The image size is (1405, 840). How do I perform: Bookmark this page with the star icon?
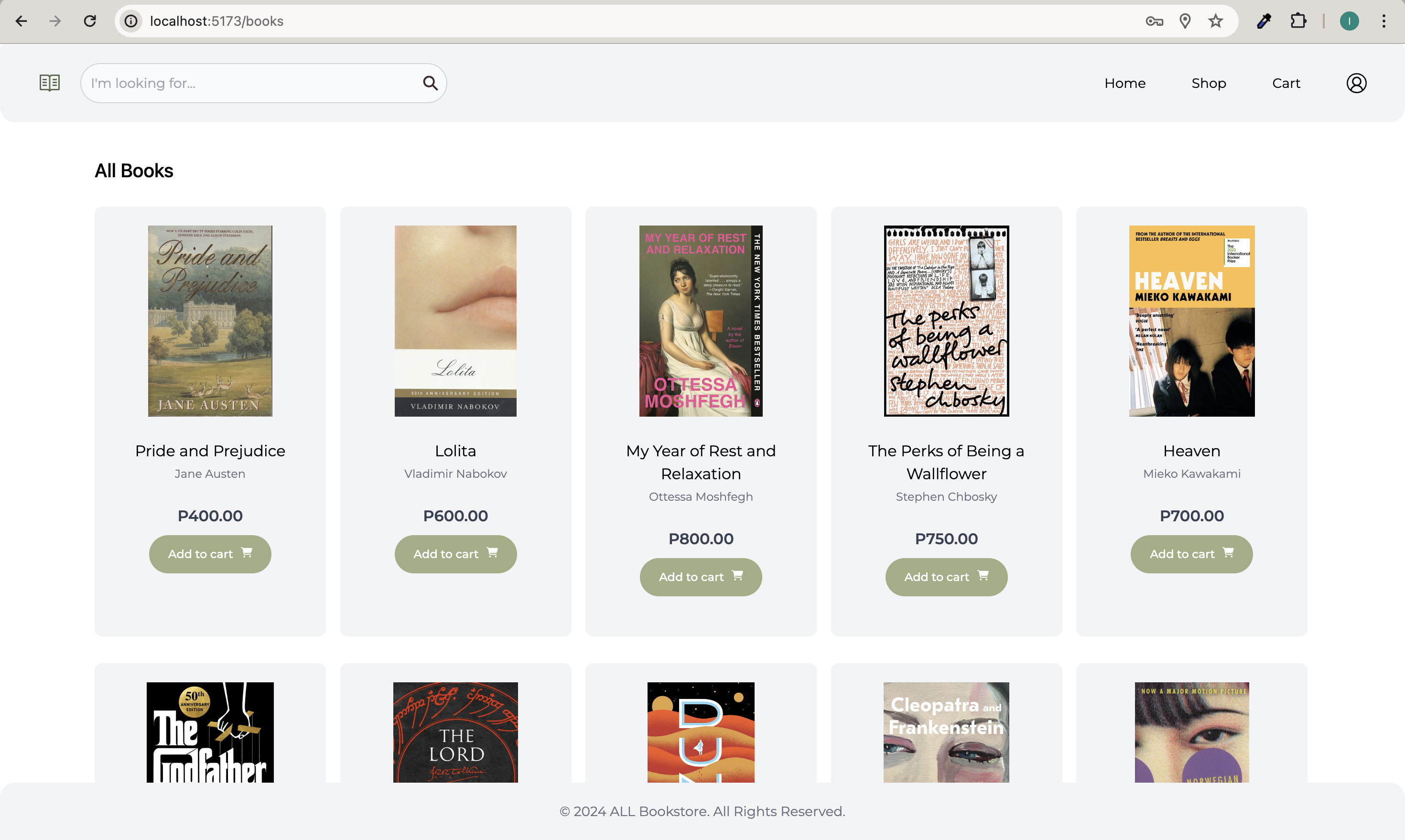click(x=1215, y=21)
